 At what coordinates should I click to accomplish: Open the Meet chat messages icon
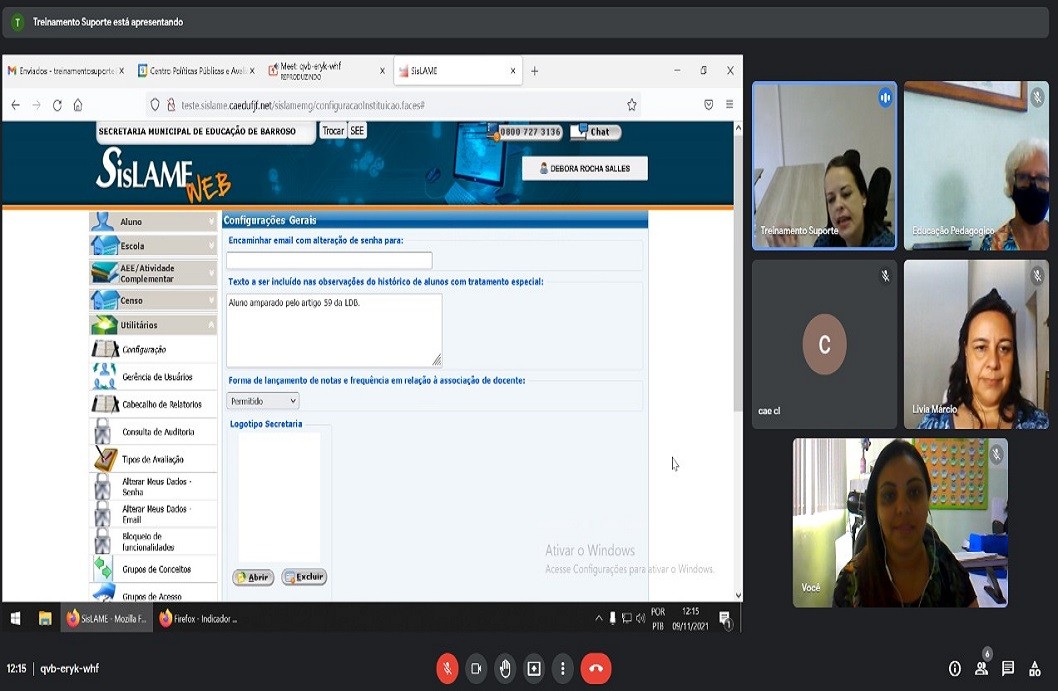coord(1008,669)
